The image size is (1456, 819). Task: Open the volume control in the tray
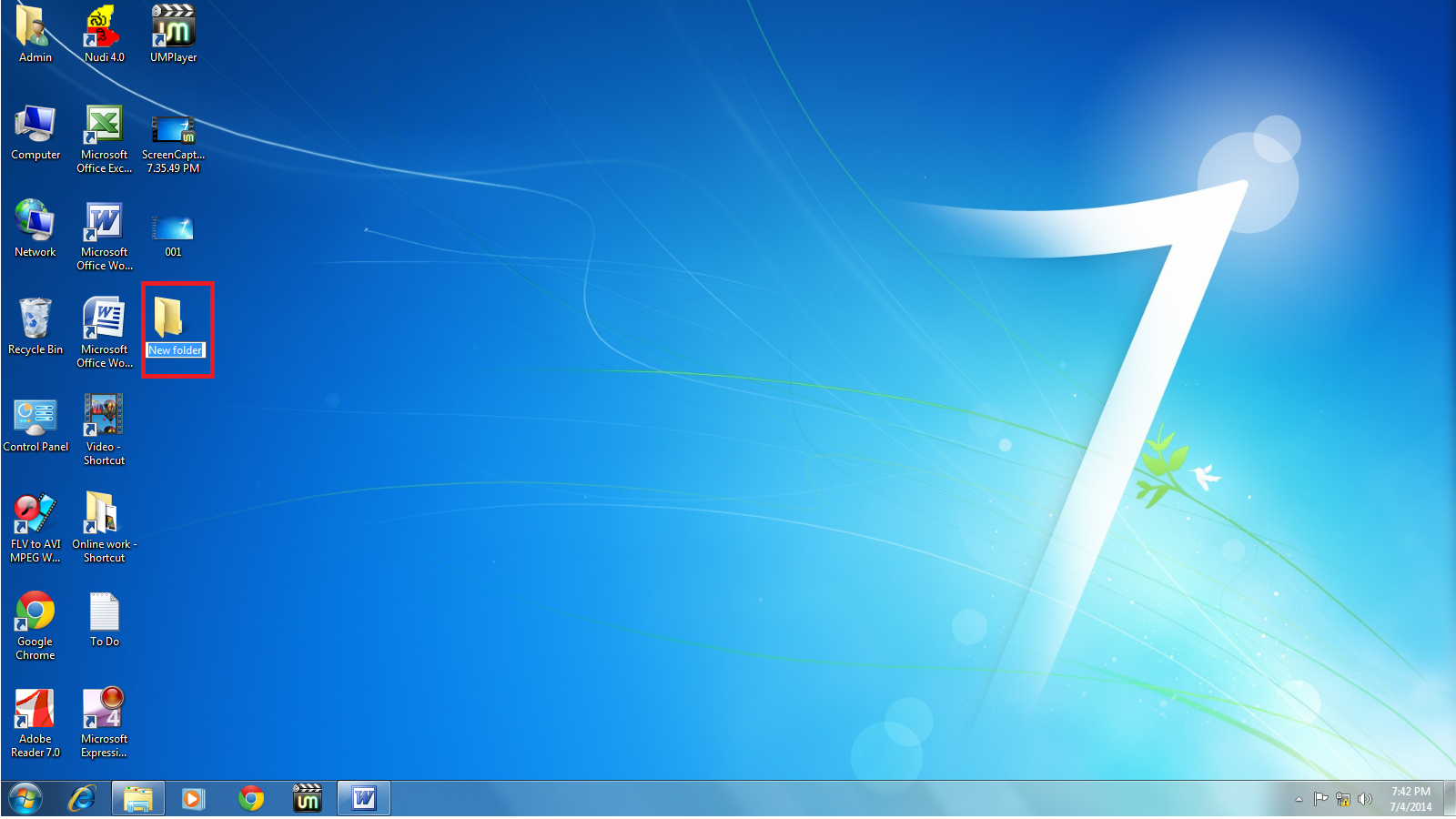tap(1365, 800)
